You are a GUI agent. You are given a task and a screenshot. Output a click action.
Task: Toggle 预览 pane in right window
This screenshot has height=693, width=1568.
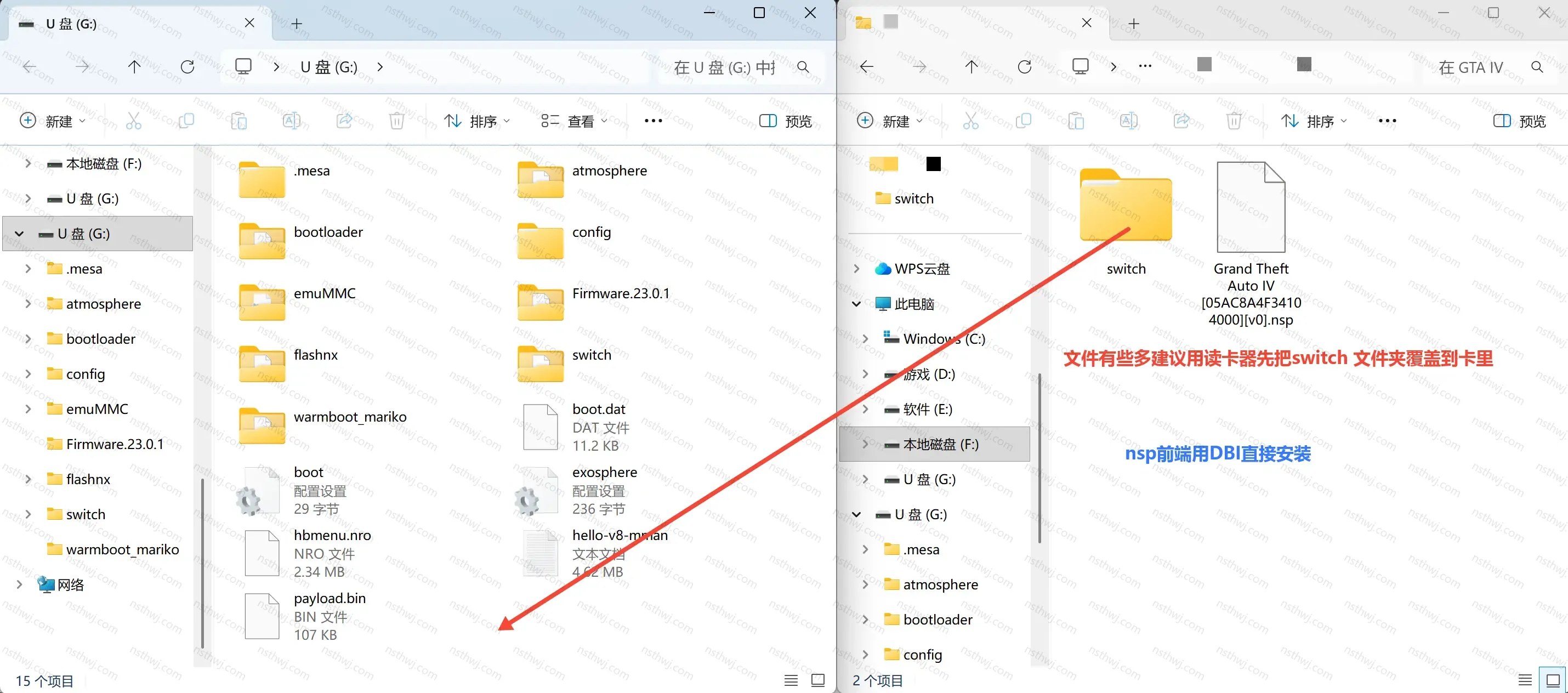pyautogui.click(x=1519, y=121)
